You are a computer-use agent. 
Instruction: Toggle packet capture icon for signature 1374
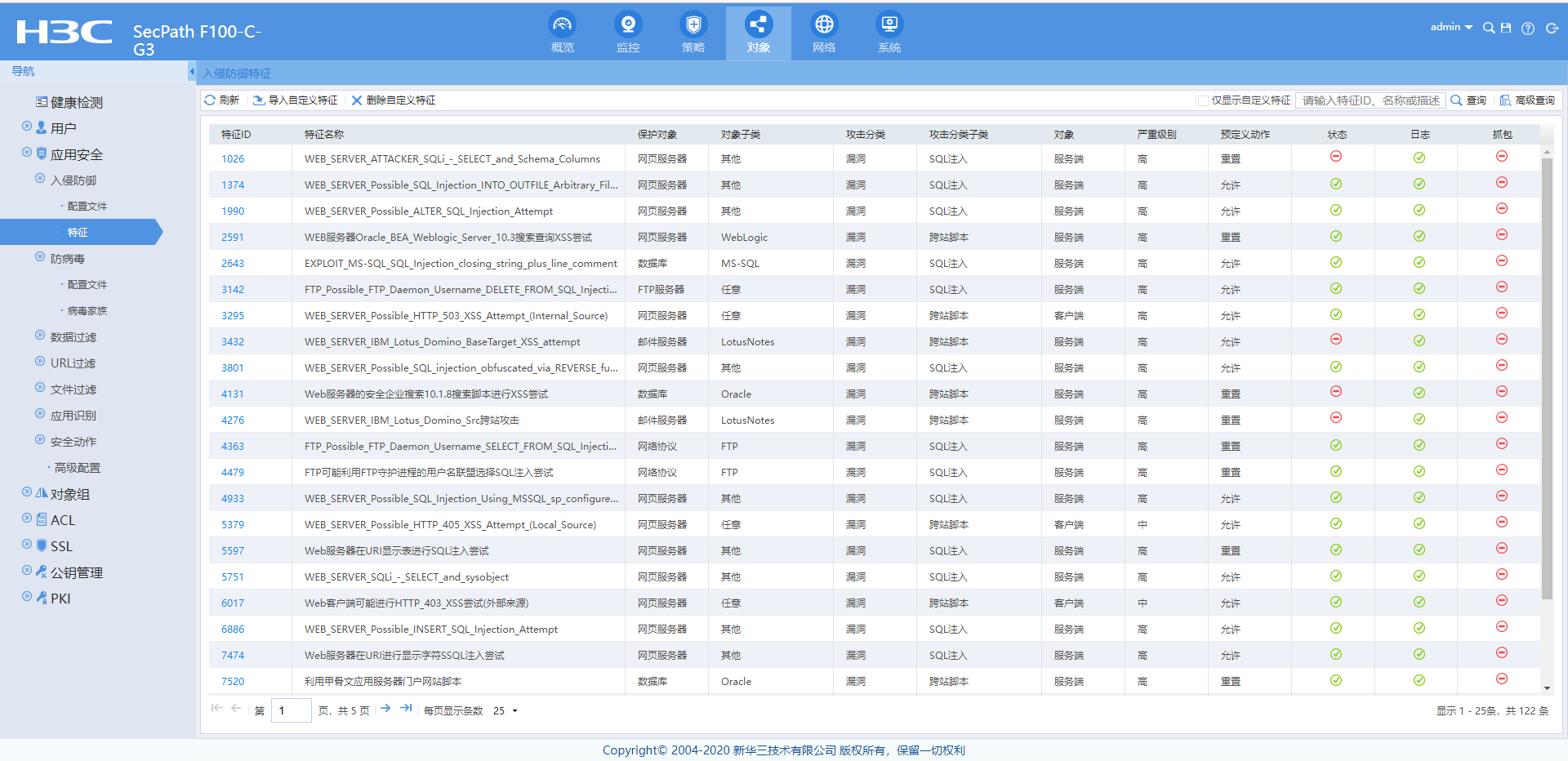point(1501,183)
